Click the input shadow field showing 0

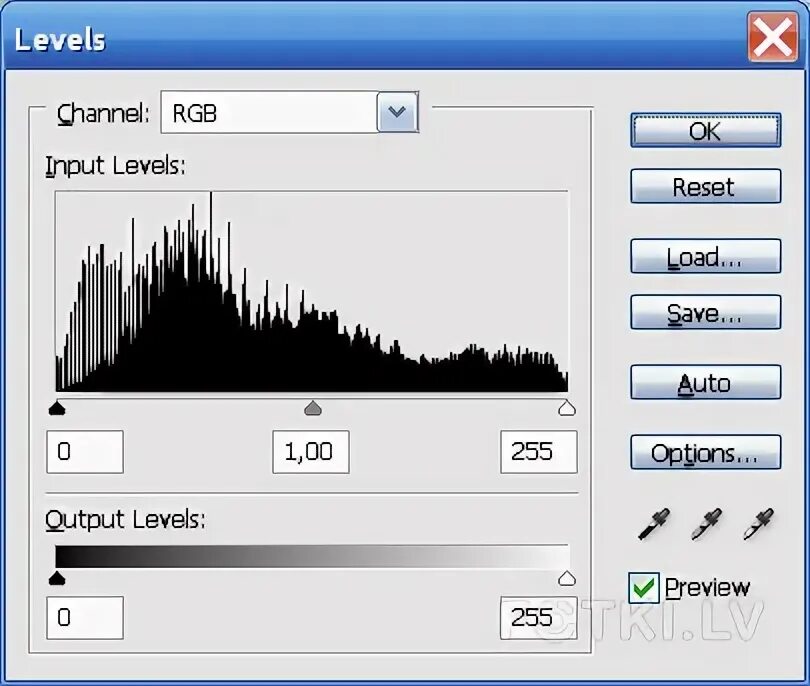tap(85, 451)
